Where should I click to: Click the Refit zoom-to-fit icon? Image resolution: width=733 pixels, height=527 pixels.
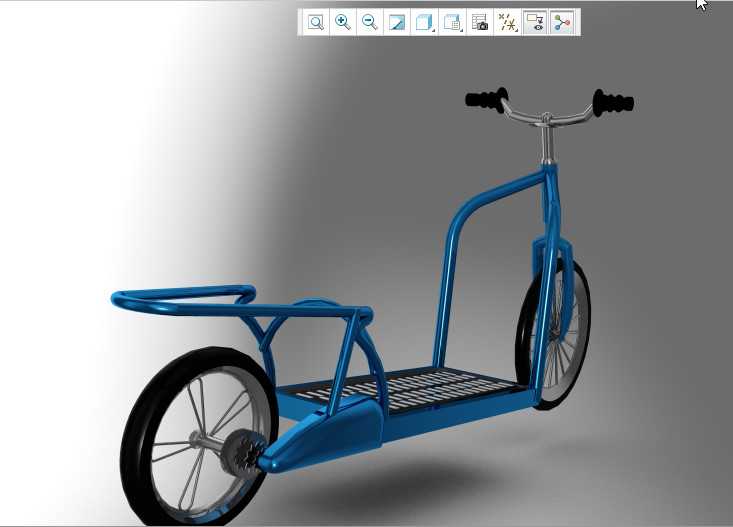tap(316, 22)
